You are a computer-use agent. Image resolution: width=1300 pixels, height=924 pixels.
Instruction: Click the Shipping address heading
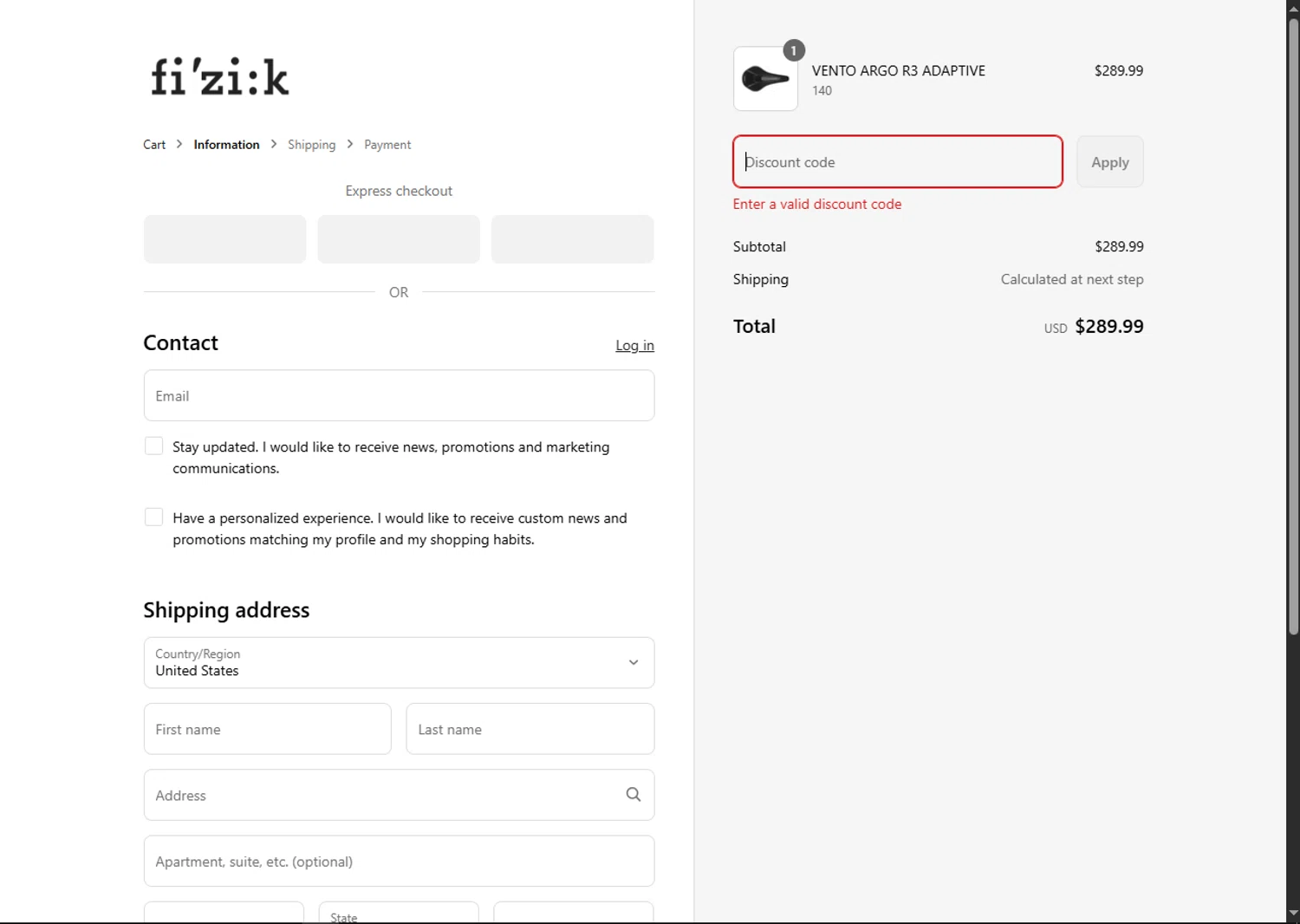click(226, 609)
